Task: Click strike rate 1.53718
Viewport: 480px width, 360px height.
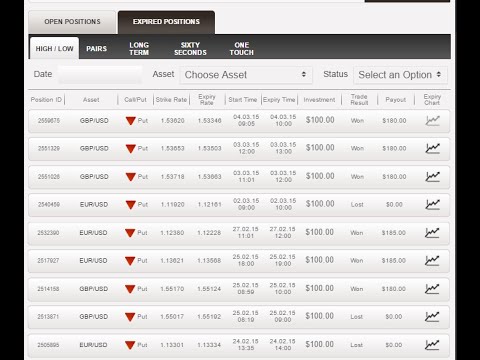Action: (x=172, y=177)
